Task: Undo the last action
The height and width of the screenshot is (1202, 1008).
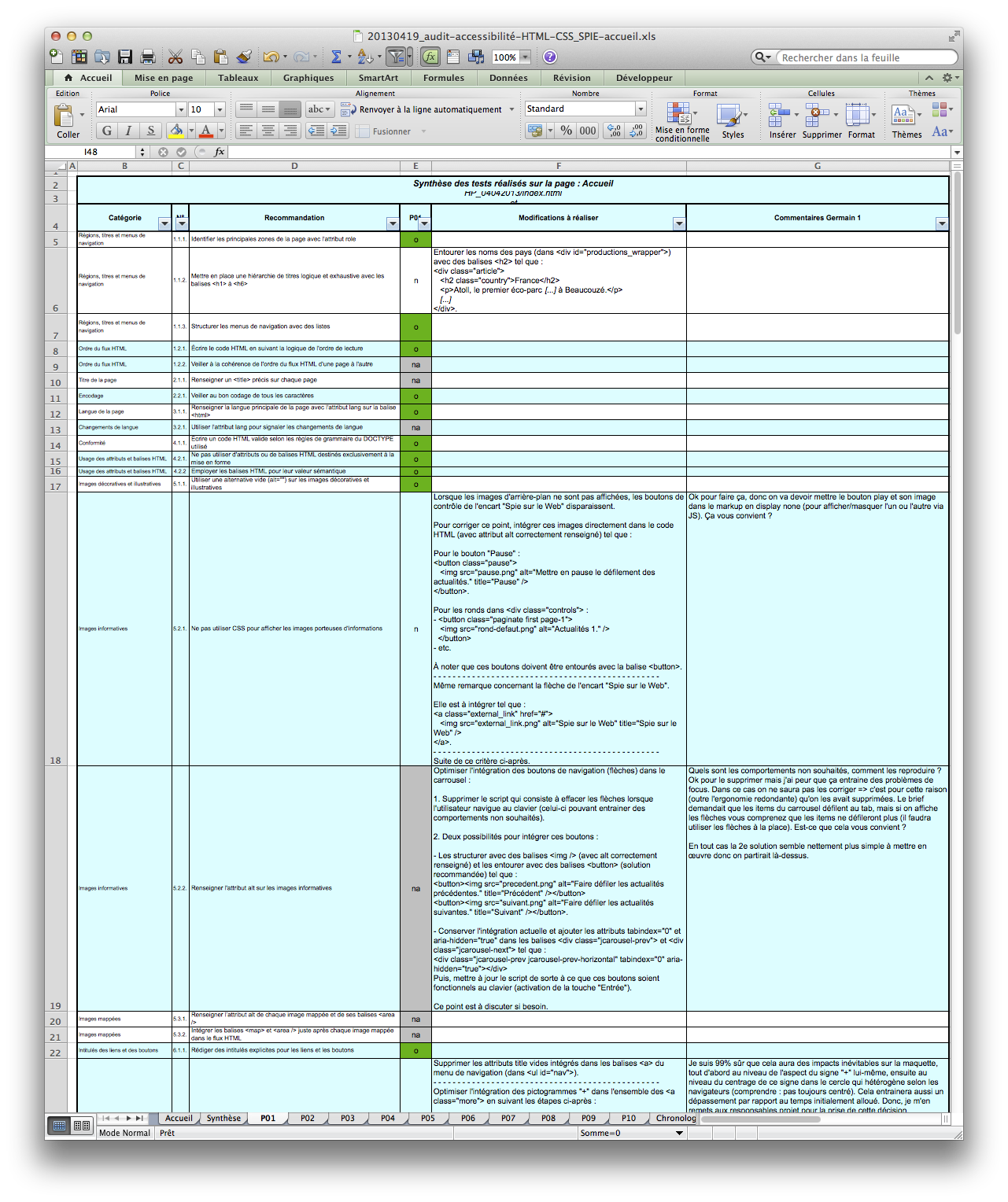Action: click(x=271, y=57)
